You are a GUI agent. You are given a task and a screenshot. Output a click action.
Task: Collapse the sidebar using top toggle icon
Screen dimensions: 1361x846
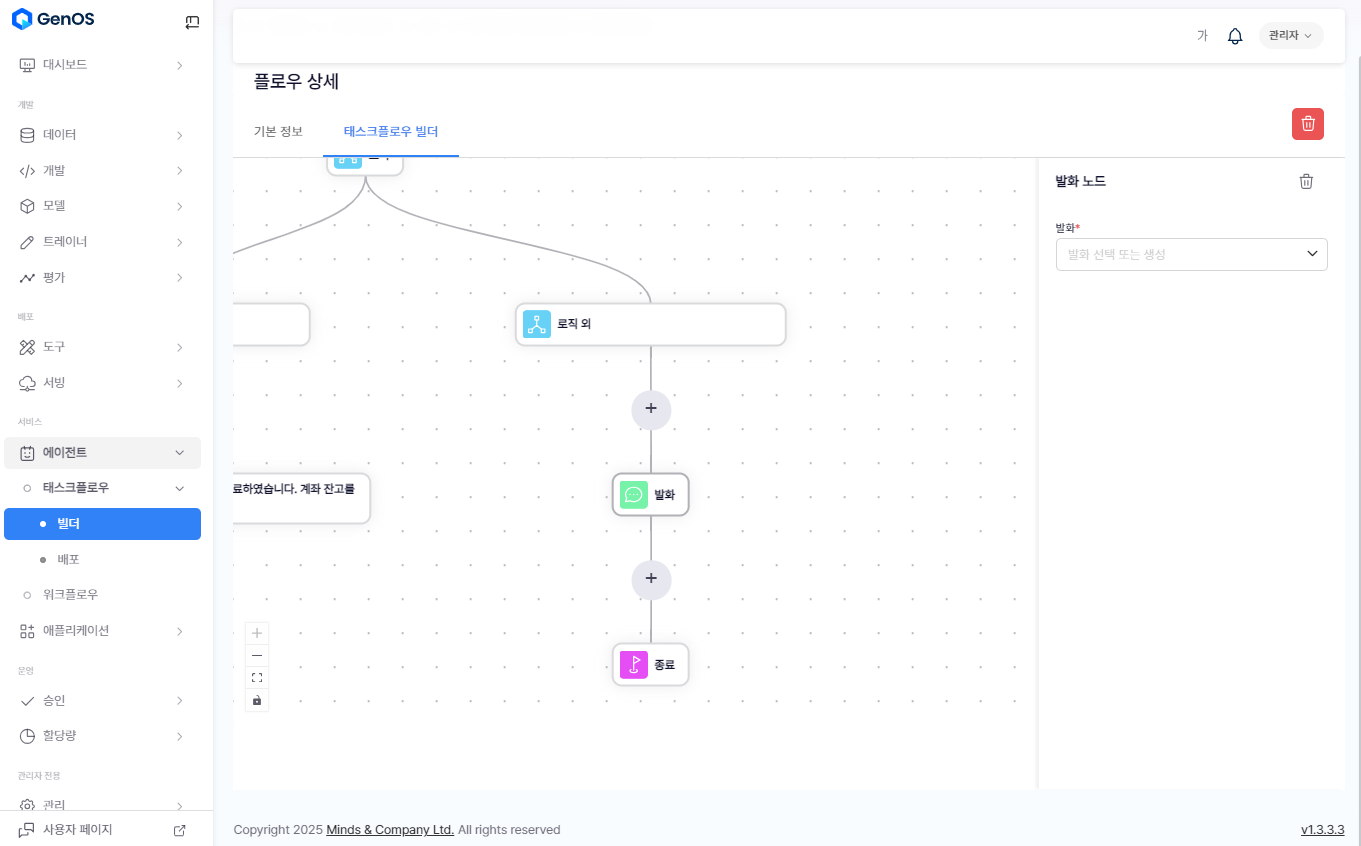(x=192, y=22)
